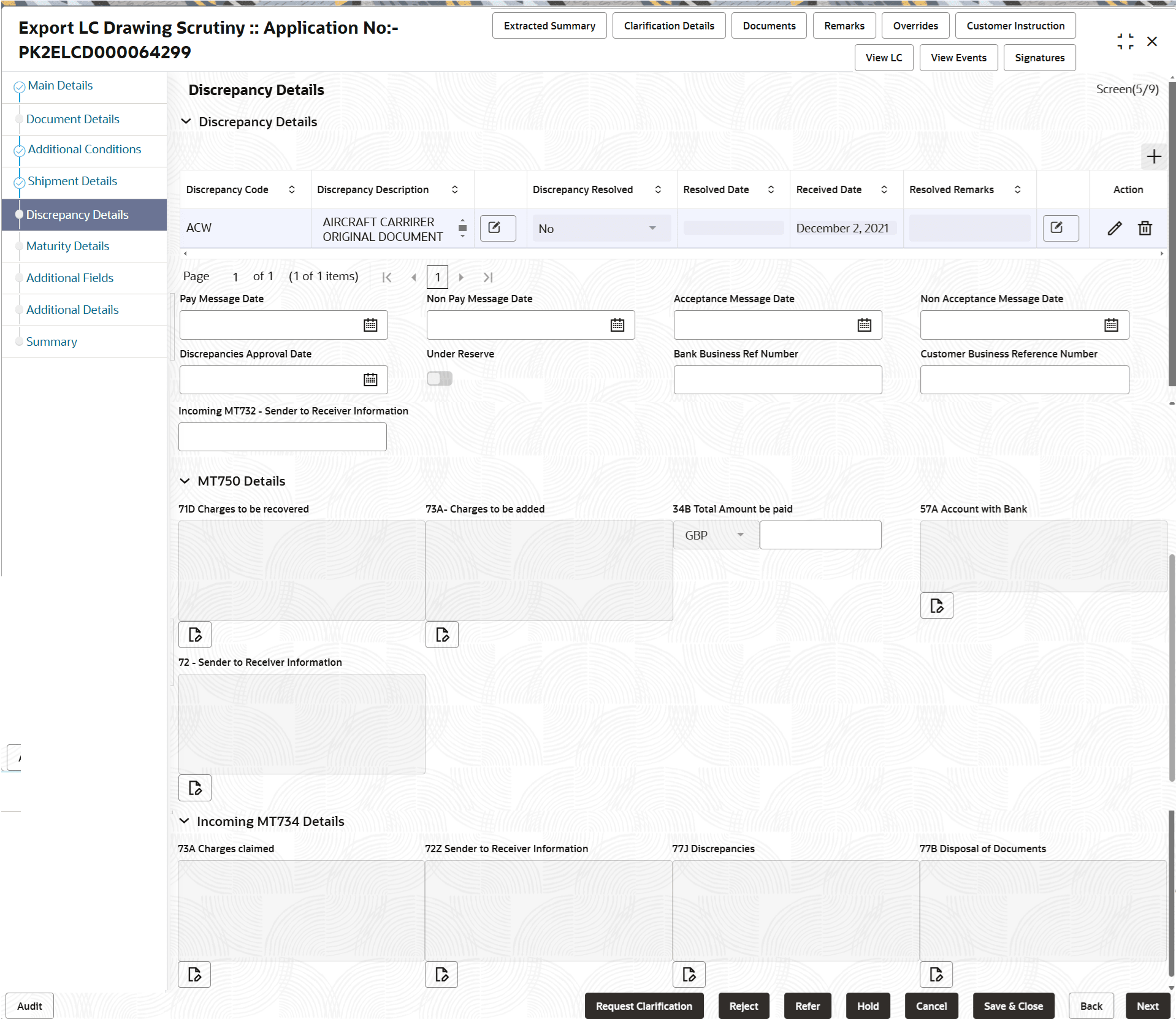The width and height of the screenshot is (1176, 1019).
Task: Open Customer Instruction from top bar
Action: coord(1015,25)
